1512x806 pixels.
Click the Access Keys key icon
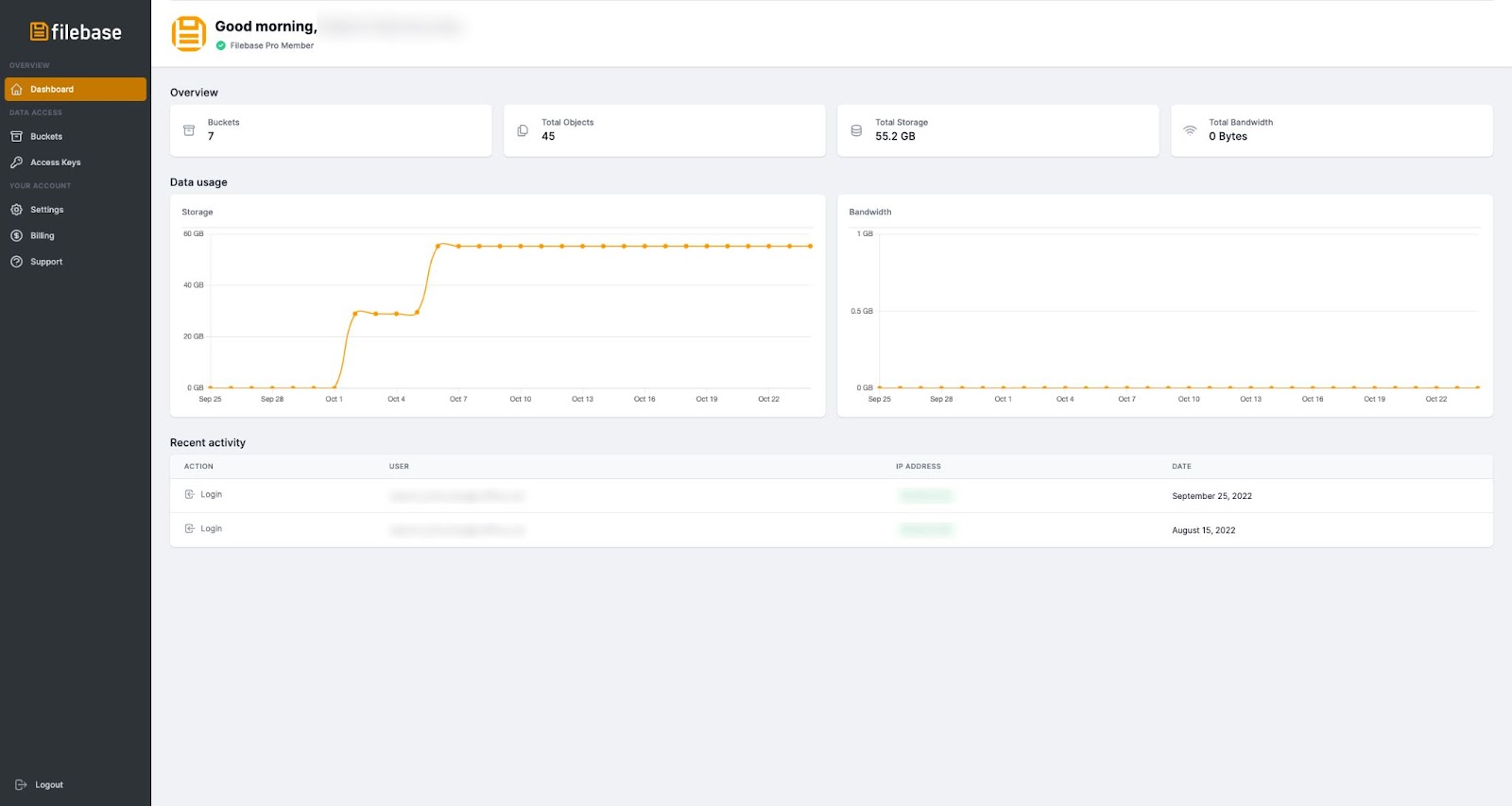(x=17, y=163)
